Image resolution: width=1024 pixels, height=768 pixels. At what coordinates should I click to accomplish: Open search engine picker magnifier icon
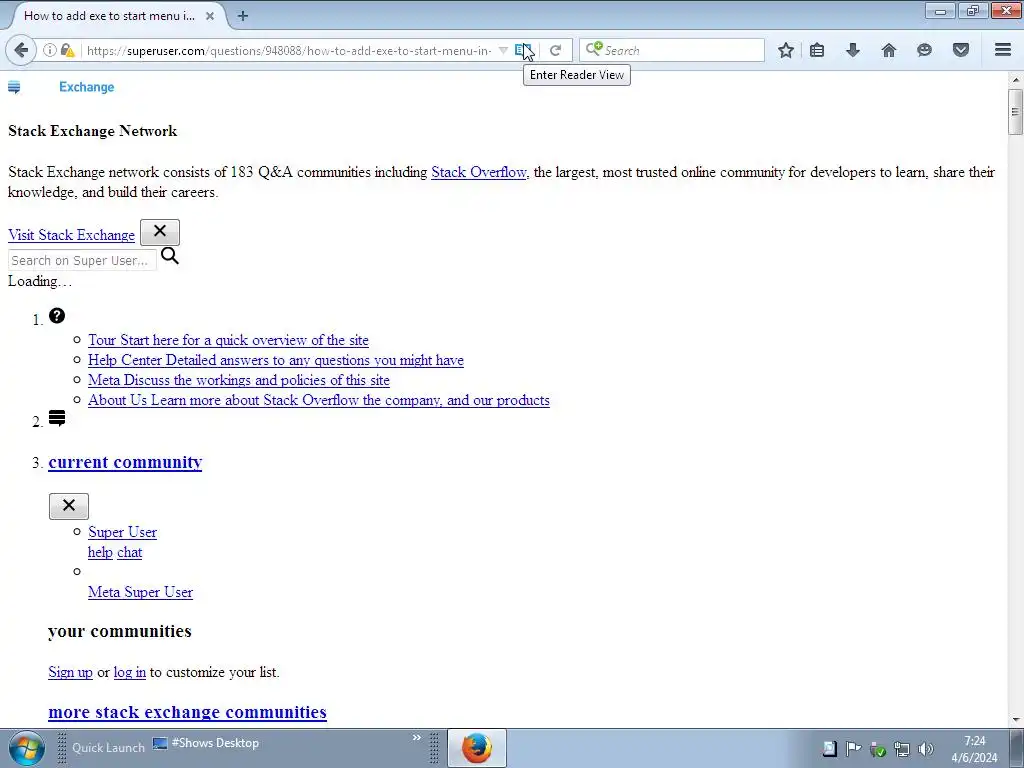pos(594,49)
